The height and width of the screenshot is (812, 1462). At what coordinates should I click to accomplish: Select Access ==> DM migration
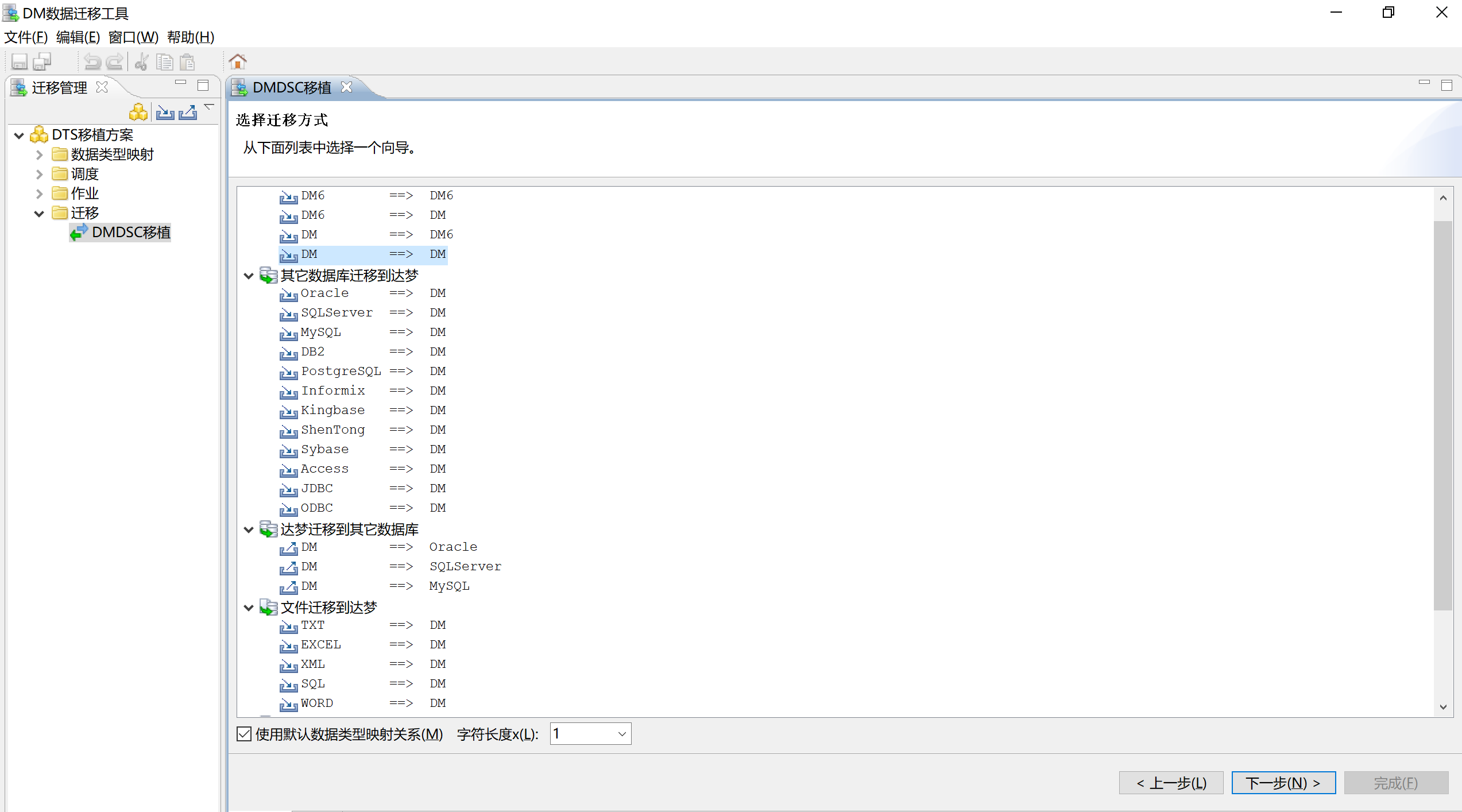[x=363, y=469]
